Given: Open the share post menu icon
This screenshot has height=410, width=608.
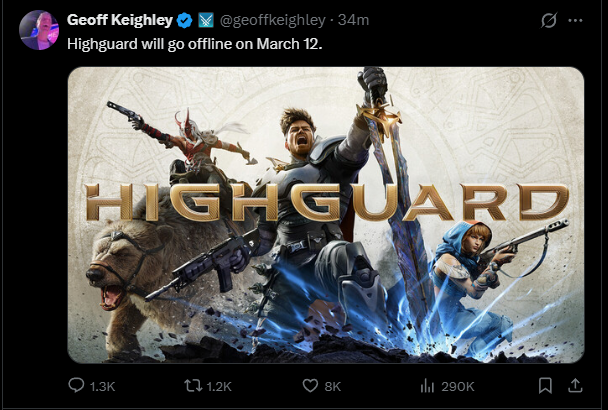Looking at the screenshot, I should (x=575, y=386).
